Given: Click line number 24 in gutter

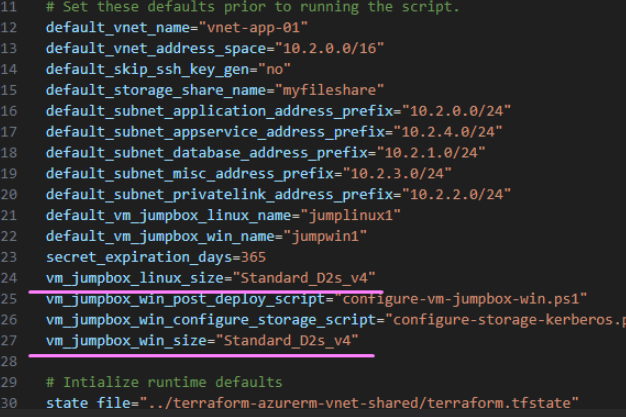Looking at the screenshot, I should (x=8, y=278).
